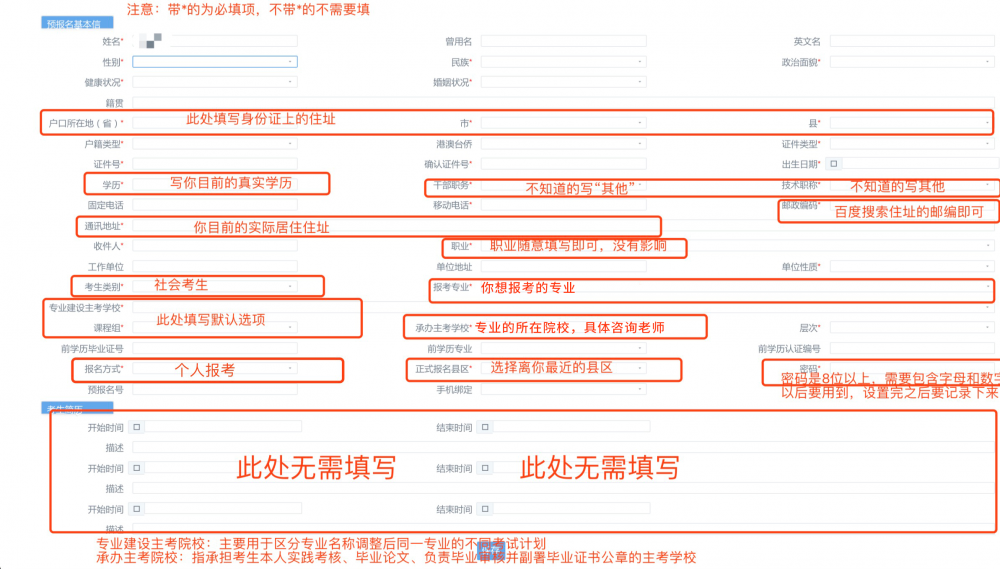This screenshot has height=569, width=1000.
Task: Click the first 开始时间 calendar icon
Action: pyautogui.click(x=138, y=427)
